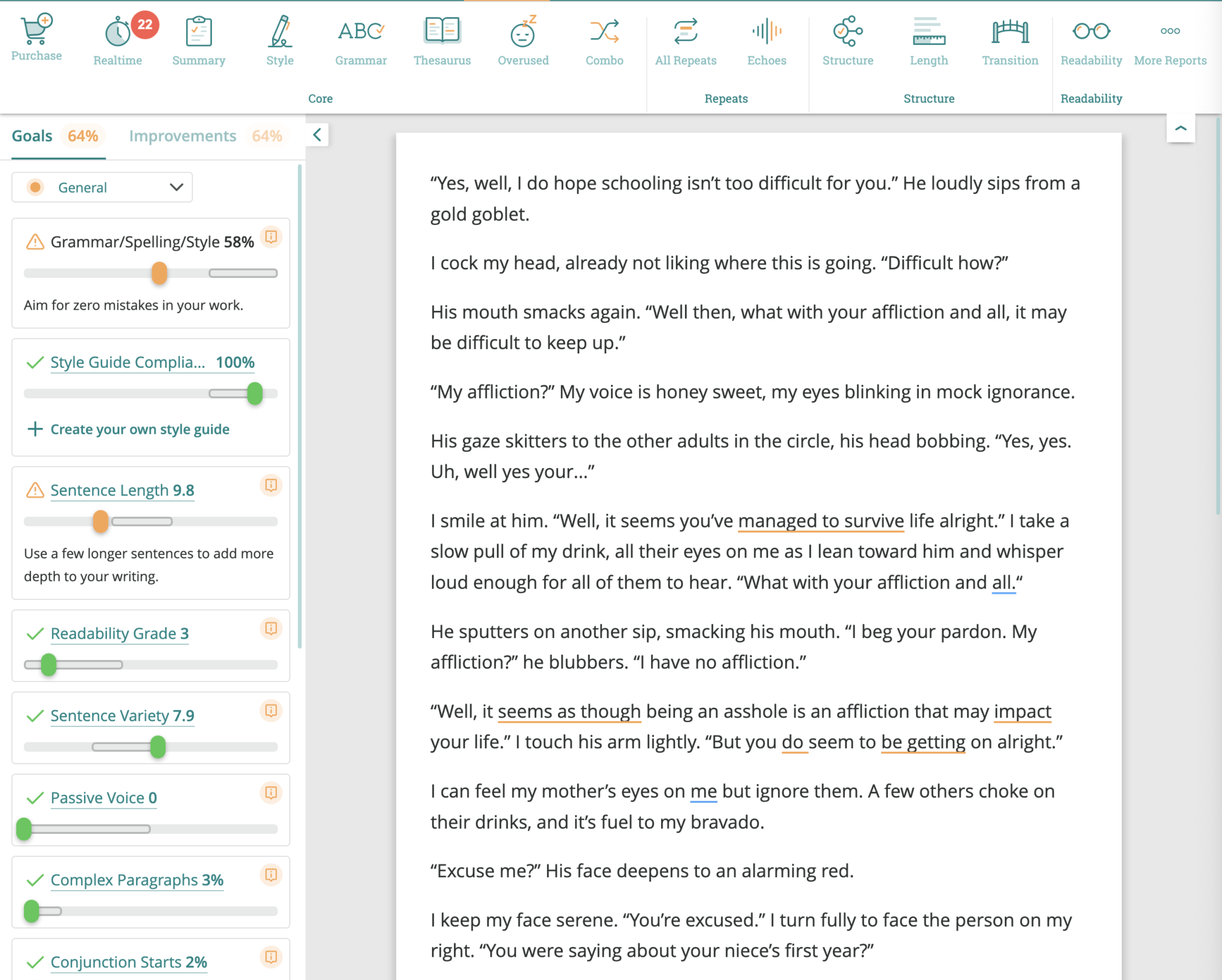The image size is (1222, 980).
Task: Select the Goals tab
Action: [32, 135]
